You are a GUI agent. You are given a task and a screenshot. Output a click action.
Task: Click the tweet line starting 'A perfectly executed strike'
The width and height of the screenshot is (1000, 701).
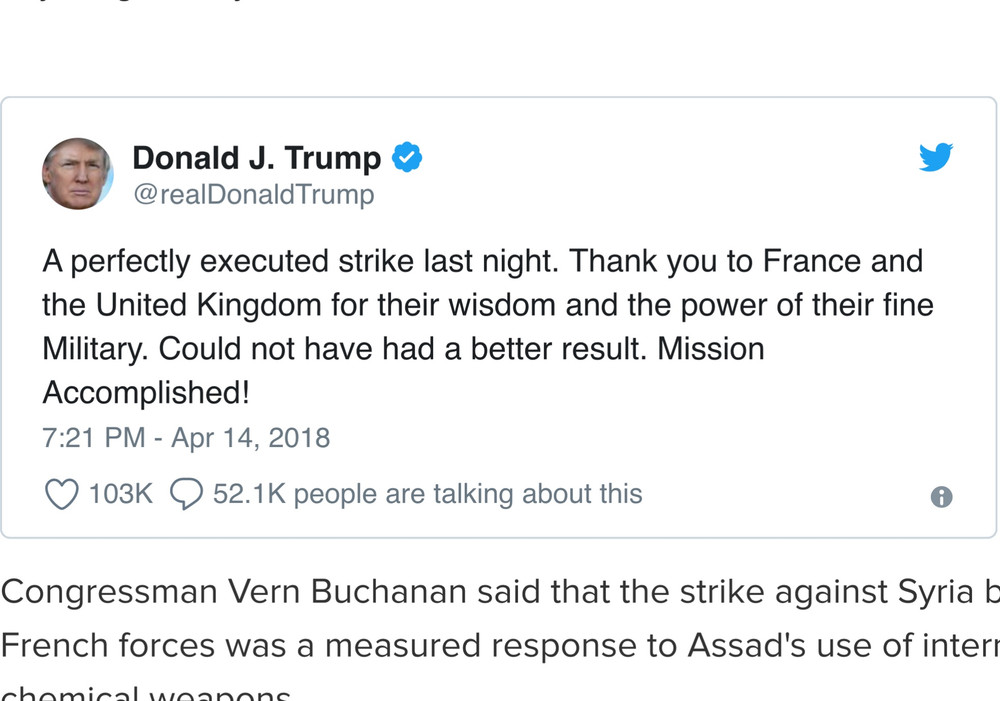click(482, 261)
